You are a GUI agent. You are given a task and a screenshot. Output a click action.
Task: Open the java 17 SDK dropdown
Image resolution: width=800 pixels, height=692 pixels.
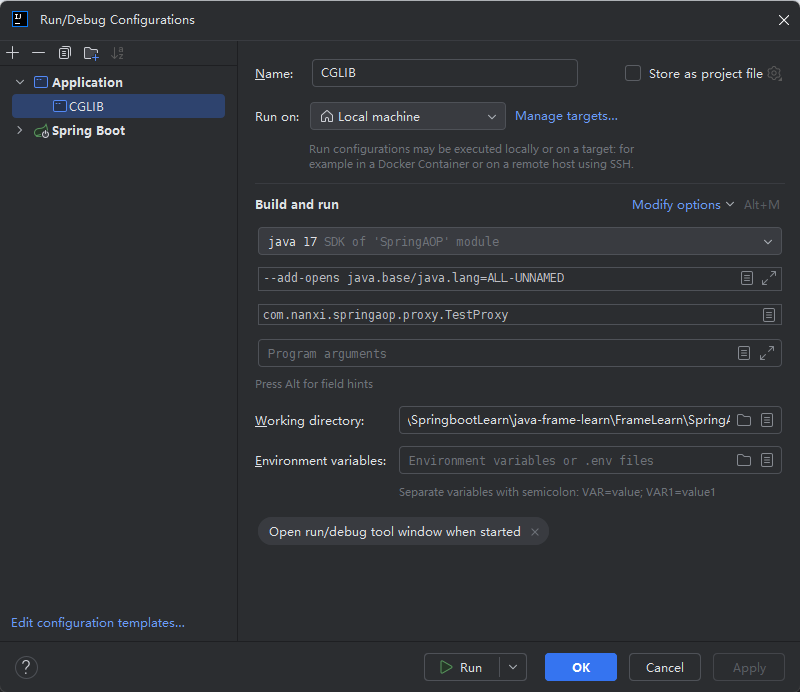pos(518,241)
